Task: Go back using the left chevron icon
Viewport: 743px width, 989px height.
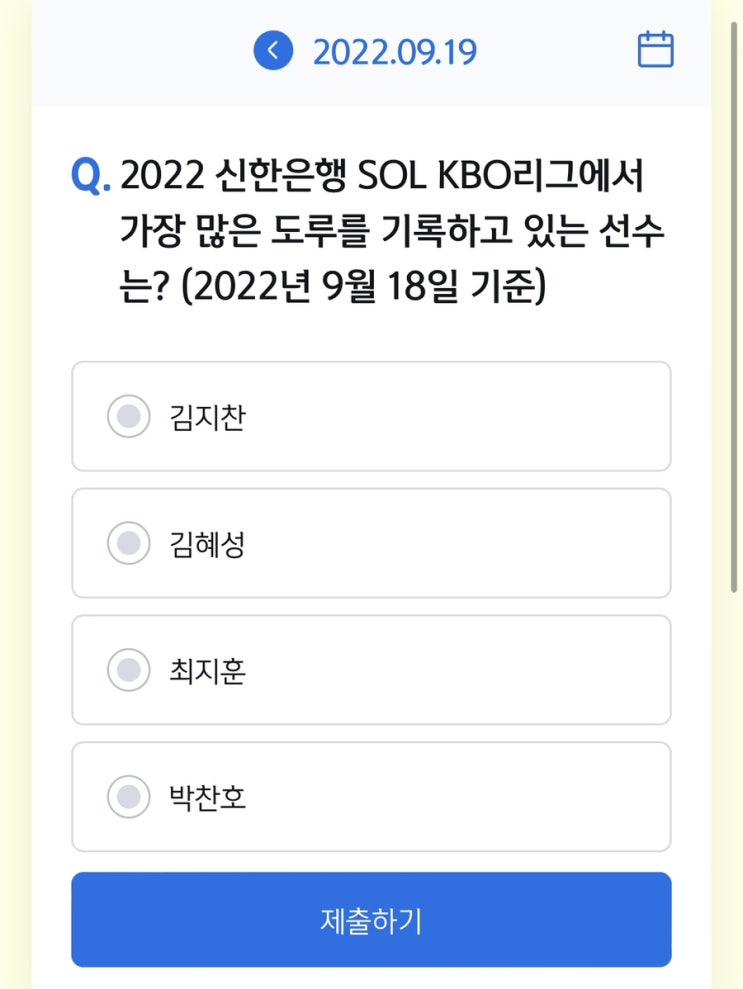Action: (x=273, y=50)
